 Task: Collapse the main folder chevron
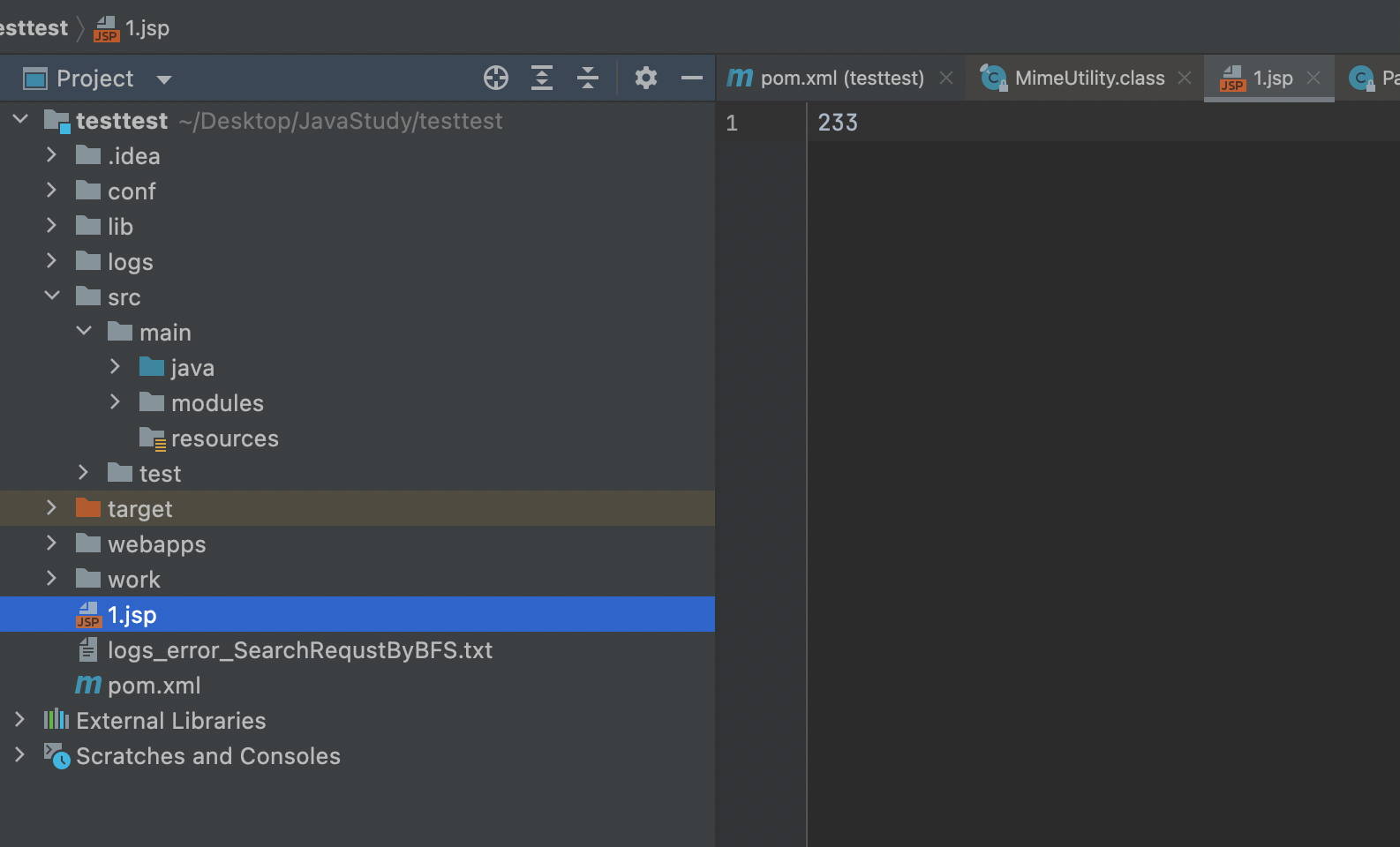(x=84, y=330)
